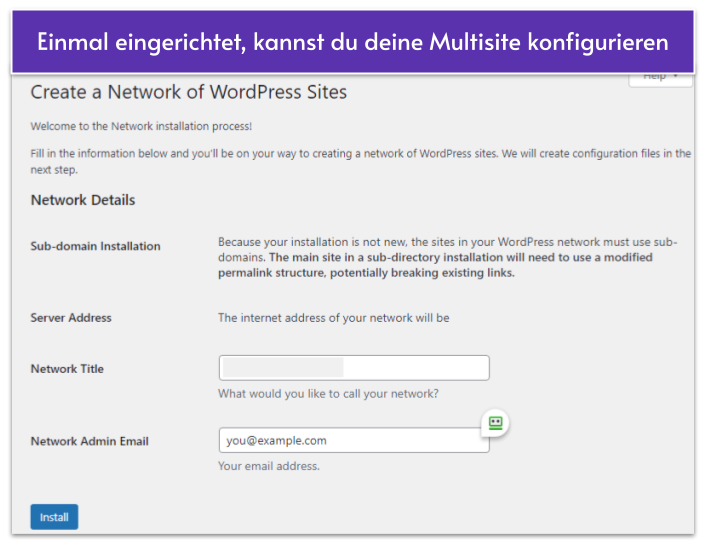Click the 'Your email address.' hint text
The width and height of the screenshot is (703, 540).
(269, 466)
